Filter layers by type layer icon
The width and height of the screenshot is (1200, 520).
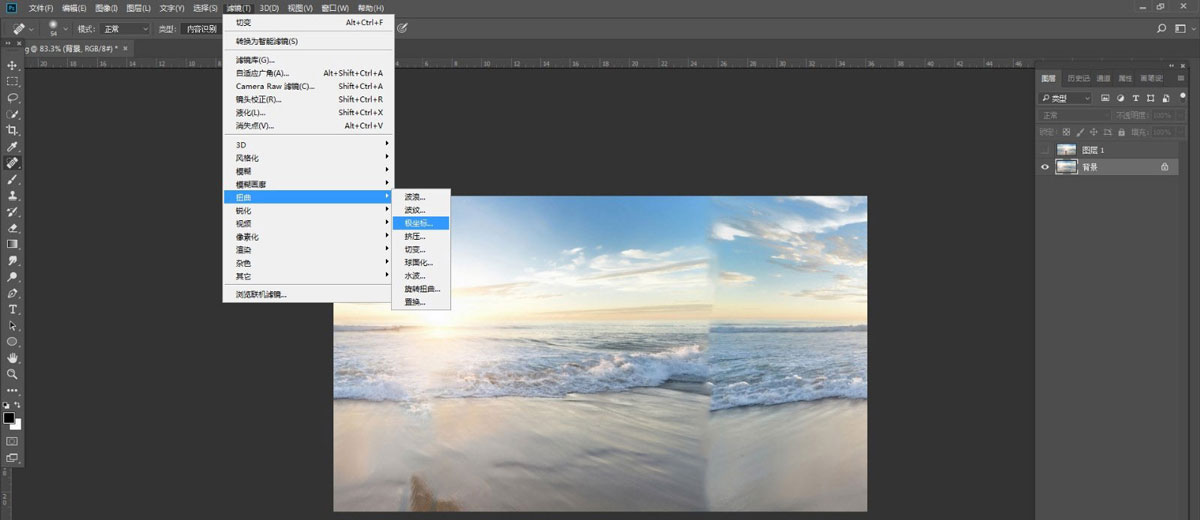click(x=1136, y=98)
